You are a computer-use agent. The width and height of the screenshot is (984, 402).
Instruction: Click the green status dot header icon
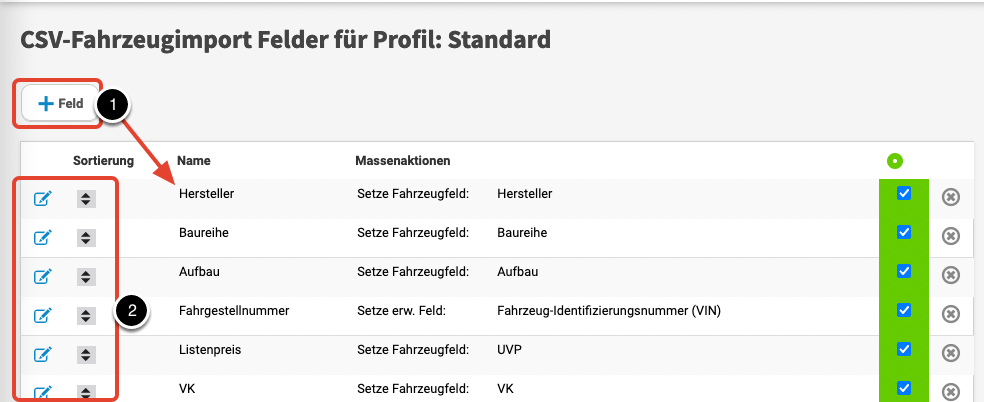(894, 160)
